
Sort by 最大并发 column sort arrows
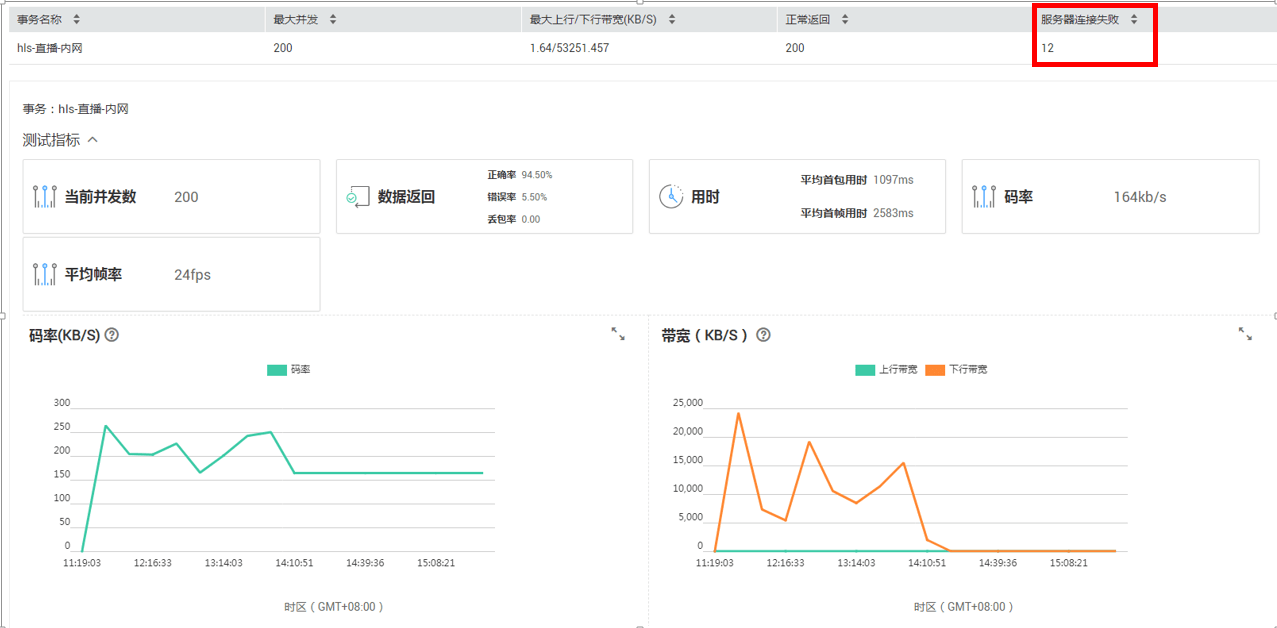pyautogui.click(x=333, y=19)
